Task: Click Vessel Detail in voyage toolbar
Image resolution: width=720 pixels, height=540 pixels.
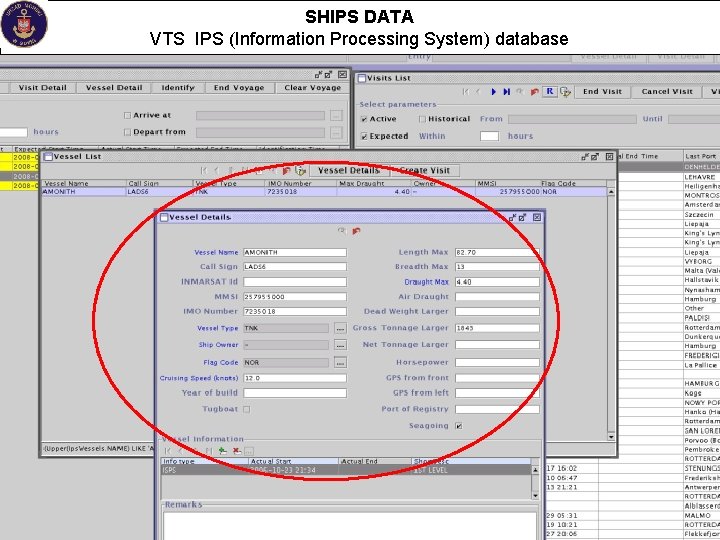Action: (114, 88)
